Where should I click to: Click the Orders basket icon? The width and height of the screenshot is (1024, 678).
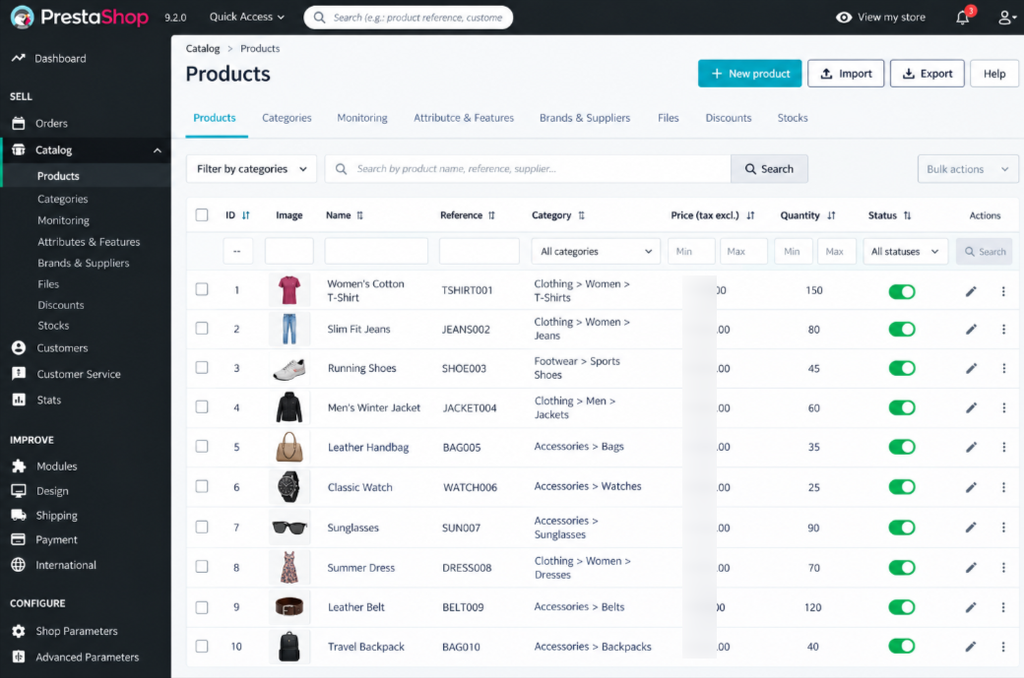[19, 123]
